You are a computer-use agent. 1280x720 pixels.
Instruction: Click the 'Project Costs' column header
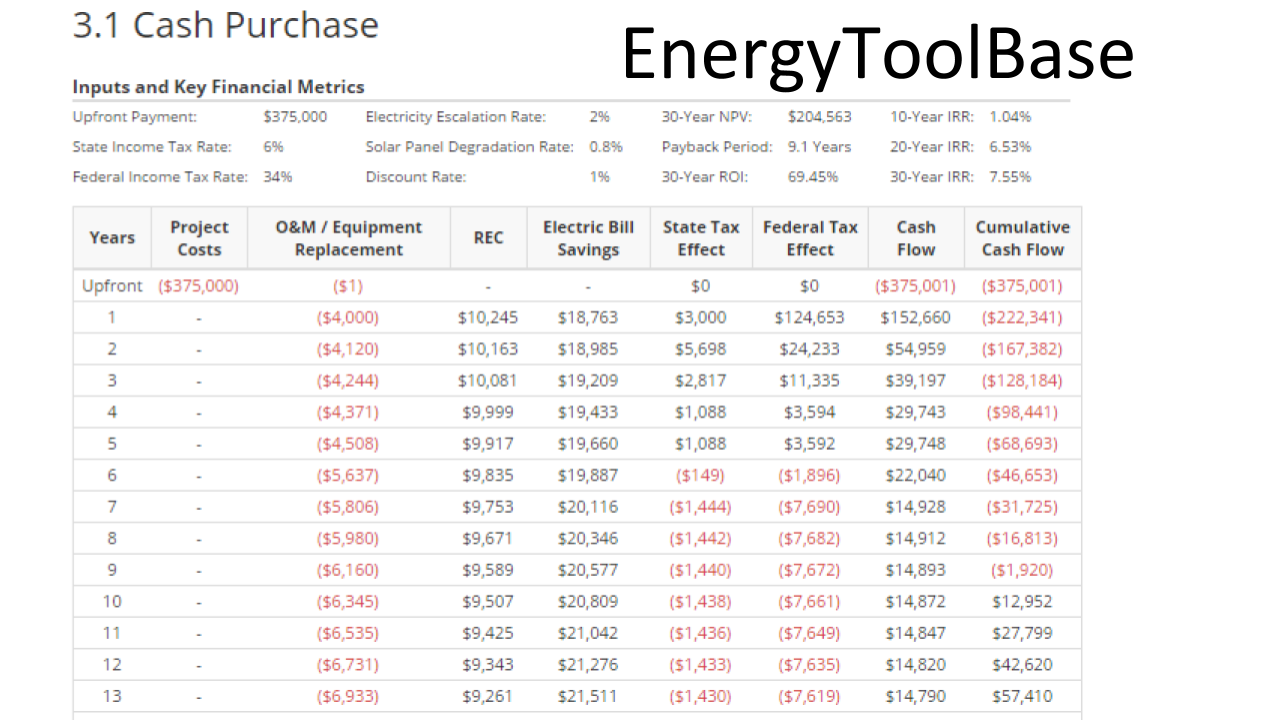[x=199, y=238]
